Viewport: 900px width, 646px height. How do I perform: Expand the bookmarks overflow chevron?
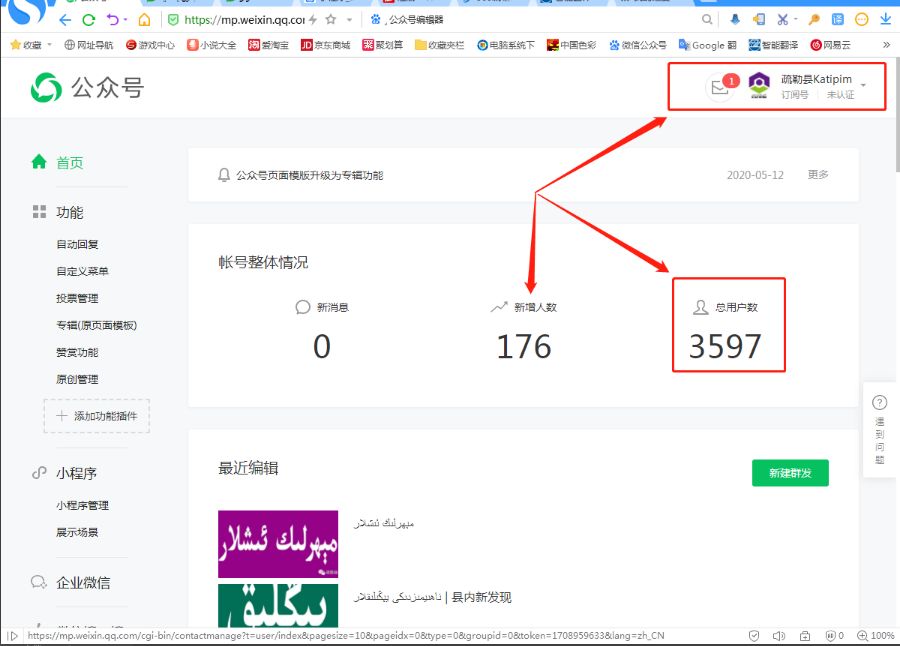(886, 45)
